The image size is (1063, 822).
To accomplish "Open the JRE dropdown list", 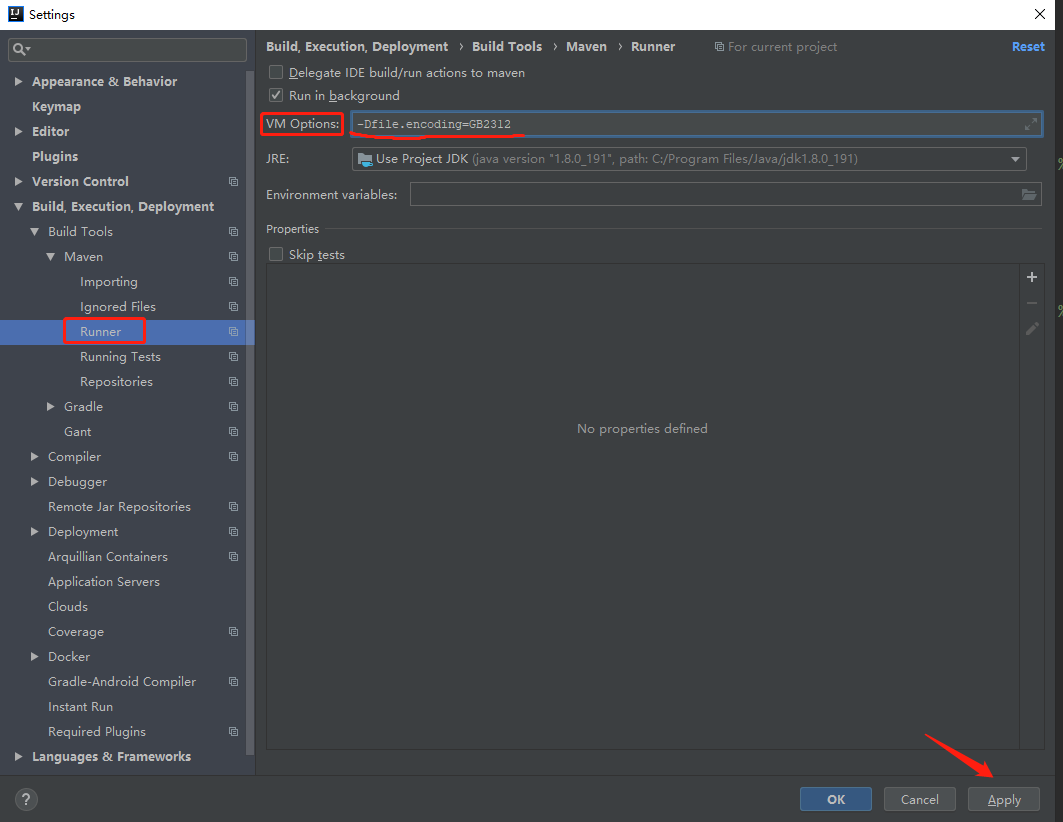I will (x=1015, y=159).
